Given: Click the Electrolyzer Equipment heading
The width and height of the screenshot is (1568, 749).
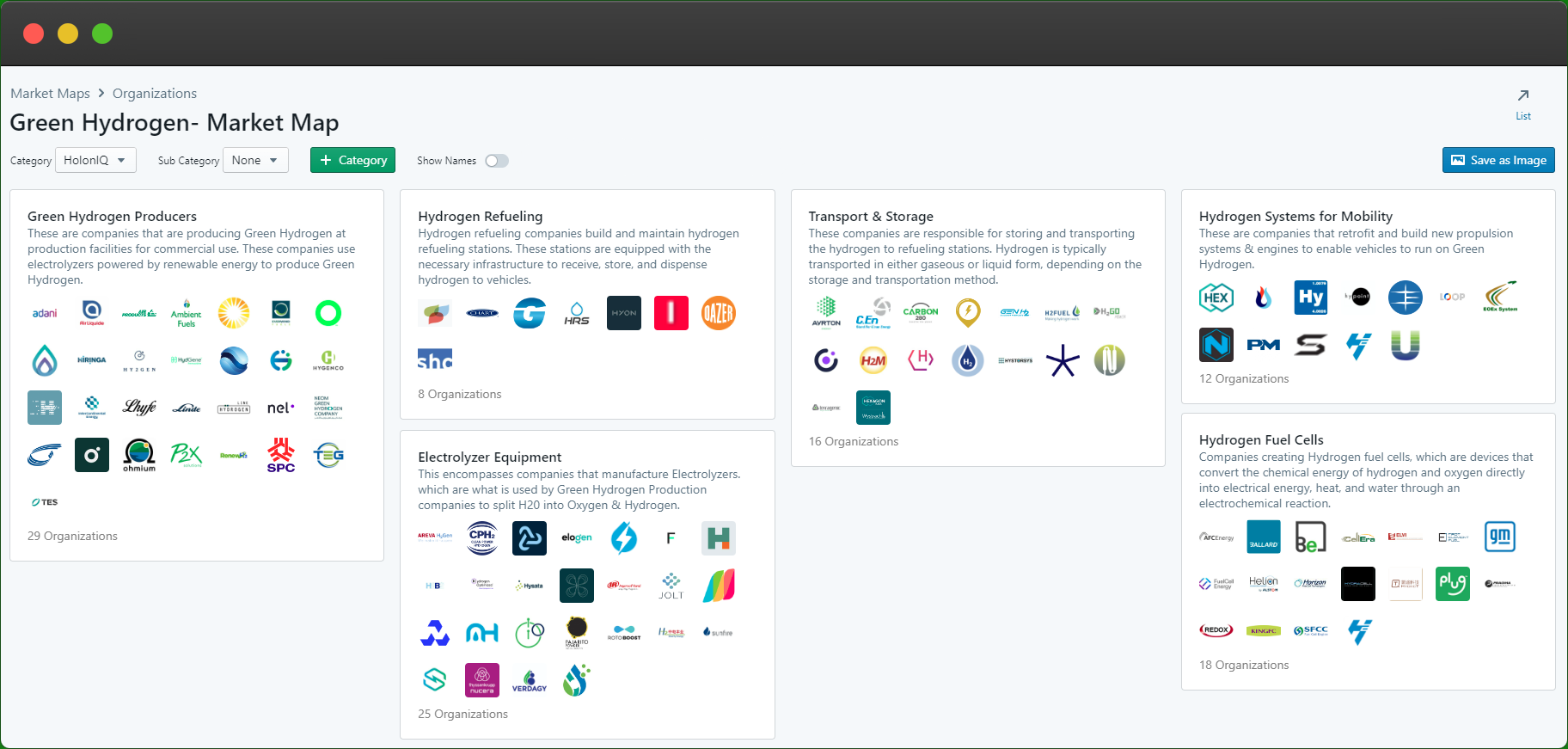Looking at the screenshot, I should pos(489,457).
